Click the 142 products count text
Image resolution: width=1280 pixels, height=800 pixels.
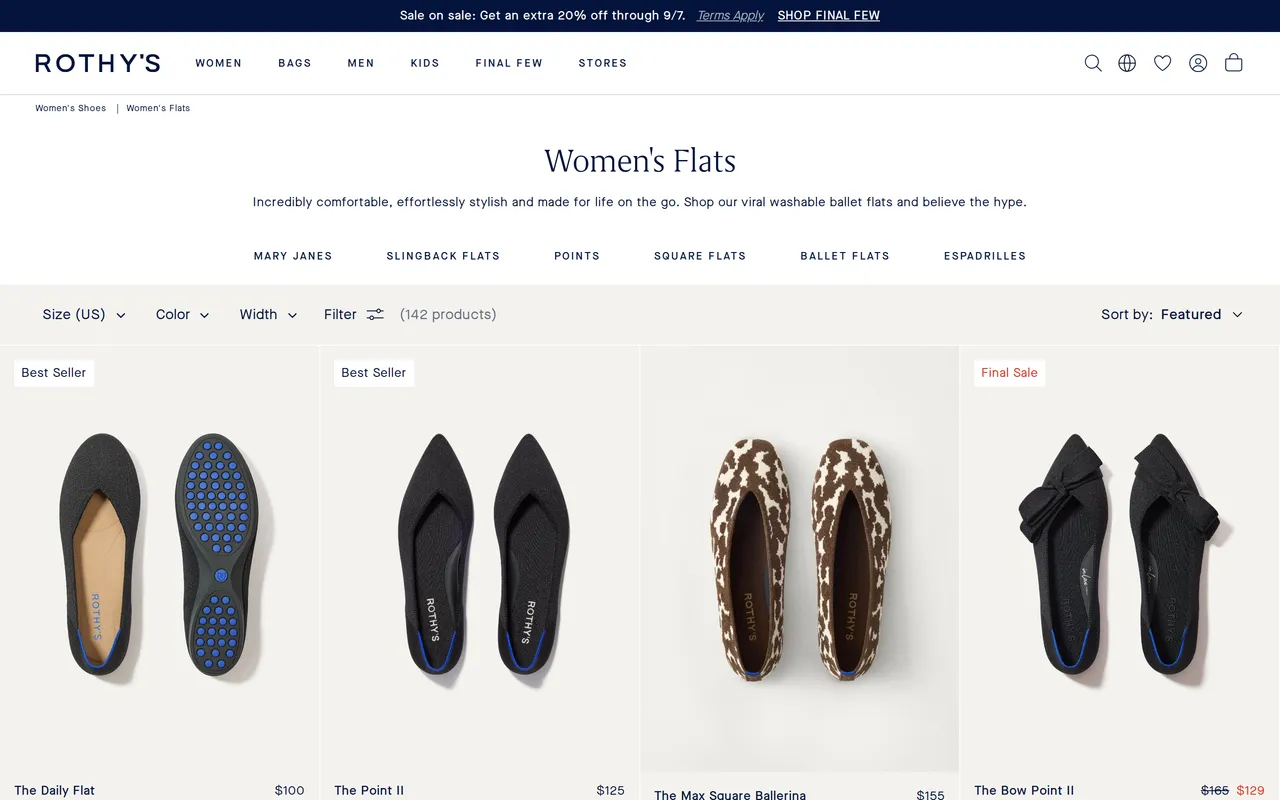coord(448,314)
